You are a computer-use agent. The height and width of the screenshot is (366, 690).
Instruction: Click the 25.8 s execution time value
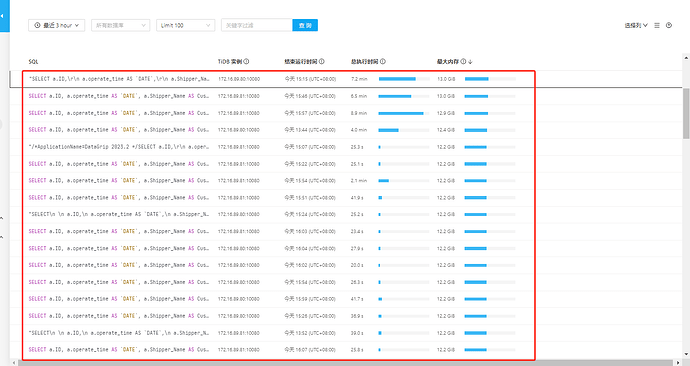(x=357, y=350)
